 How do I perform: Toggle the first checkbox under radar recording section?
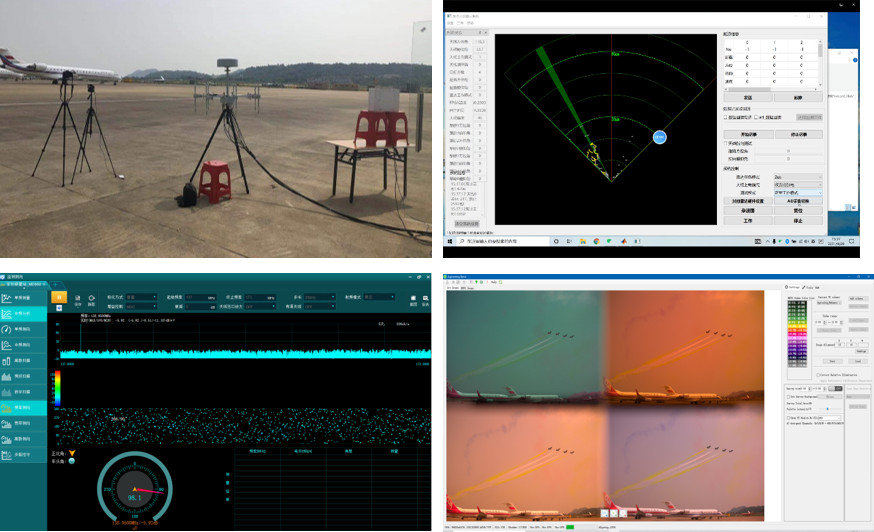tap(726, 117)
